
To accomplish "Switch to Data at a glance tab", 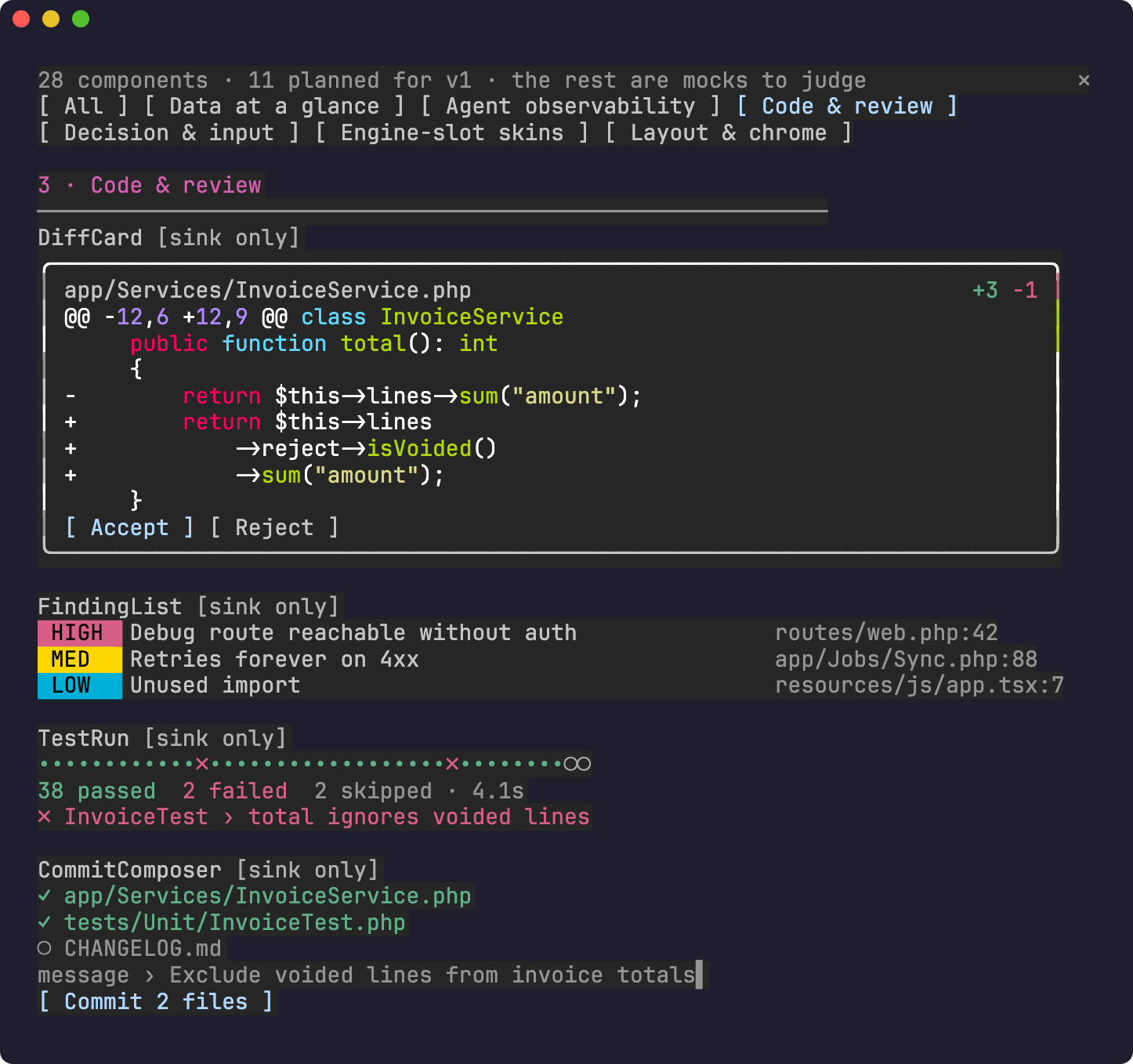I will (274, 107).
